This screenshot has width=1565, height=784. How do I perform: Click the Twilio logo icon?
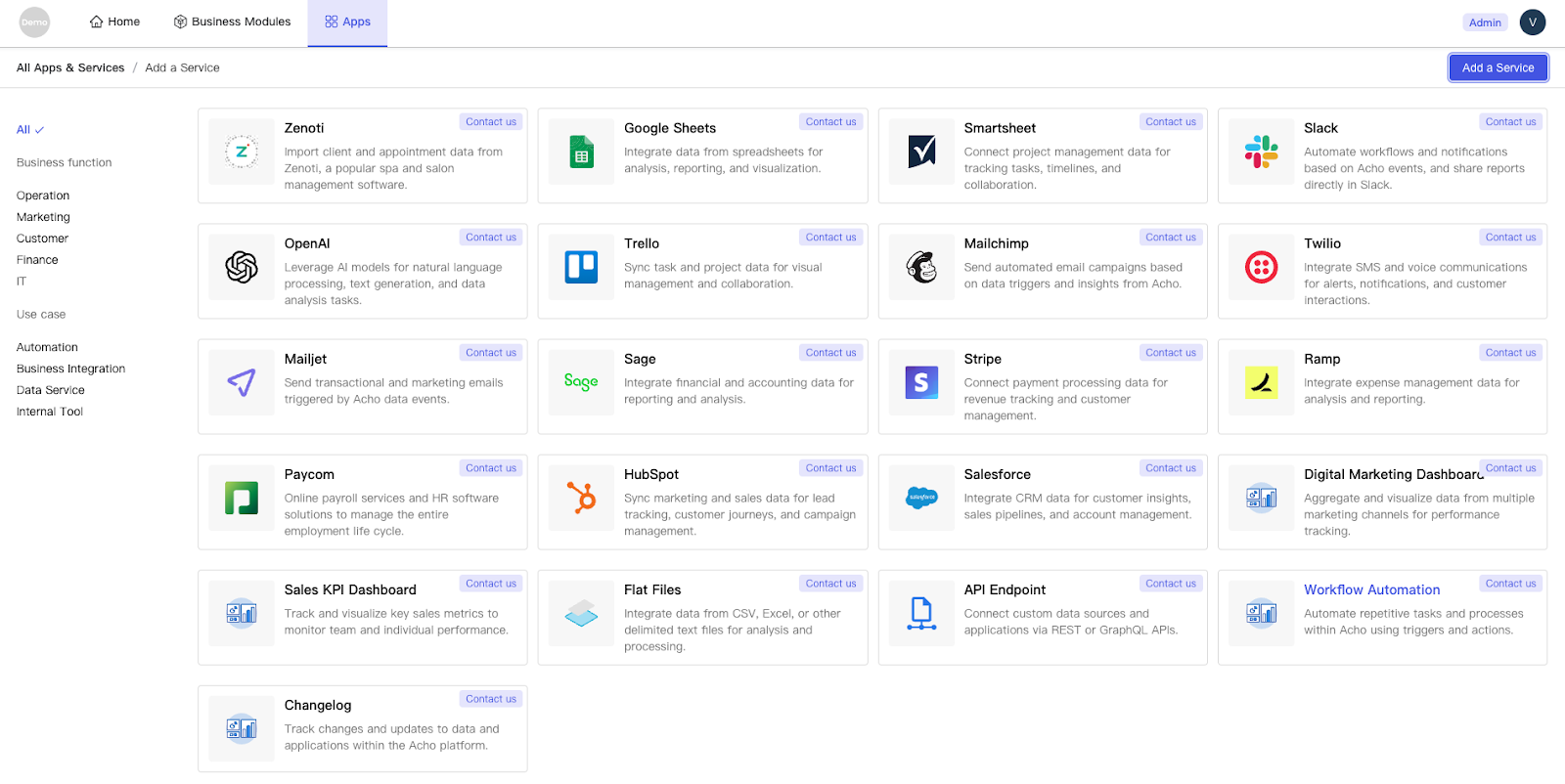click(x=1262, y=267)
